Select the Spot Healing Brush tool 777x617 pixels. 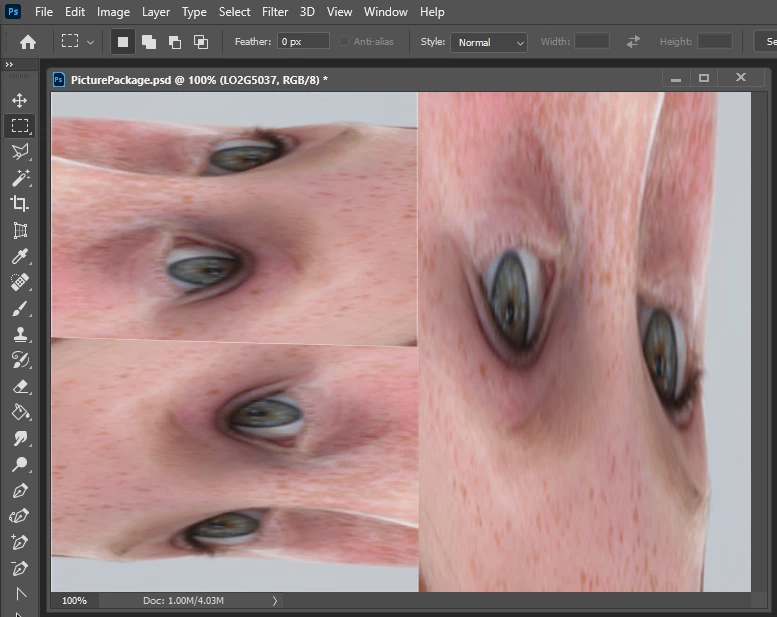(x=20, y=282)
